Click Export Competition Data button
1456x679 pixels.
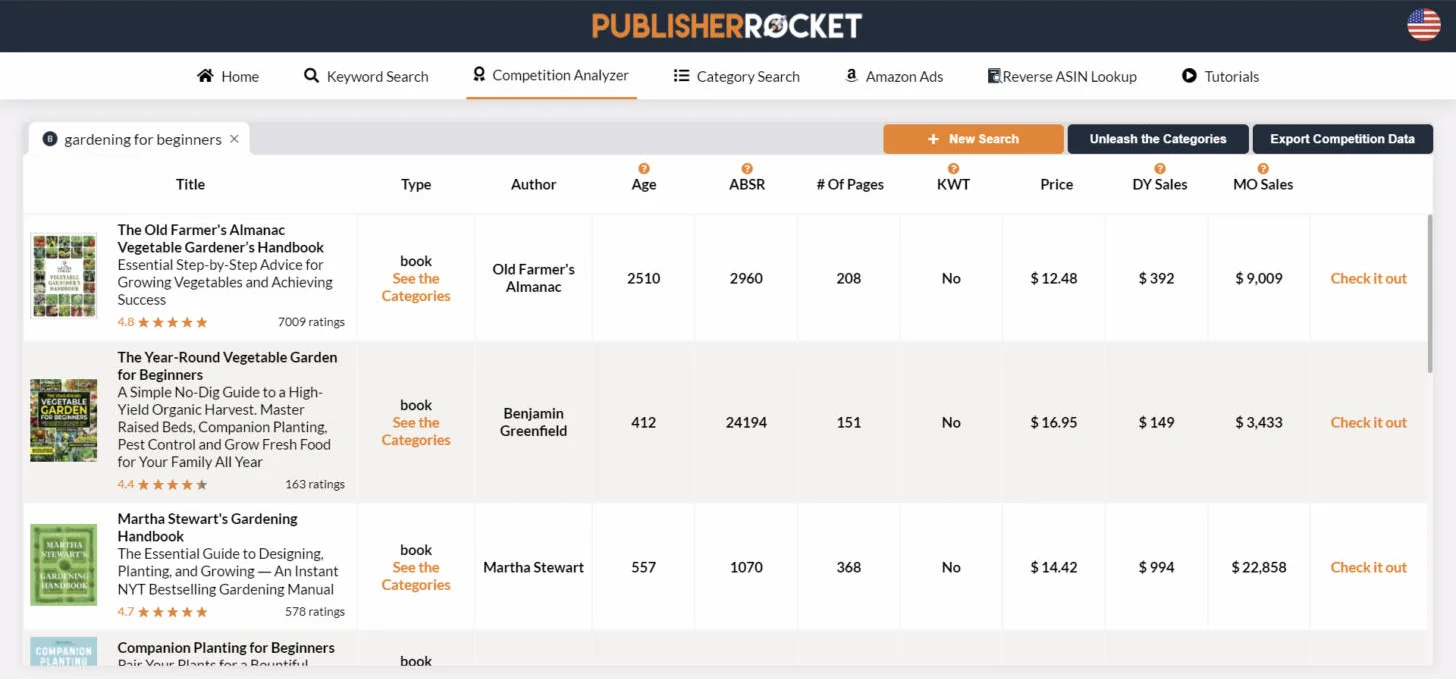(x=1342, y=139)
